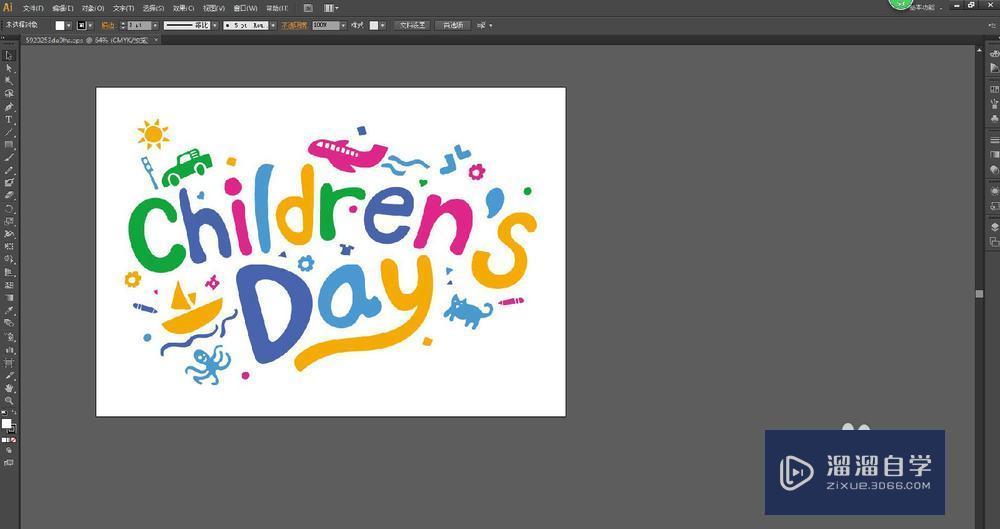Click the 文档设置 button
This screenshot has height=529, width=1000.
point(413,26)
